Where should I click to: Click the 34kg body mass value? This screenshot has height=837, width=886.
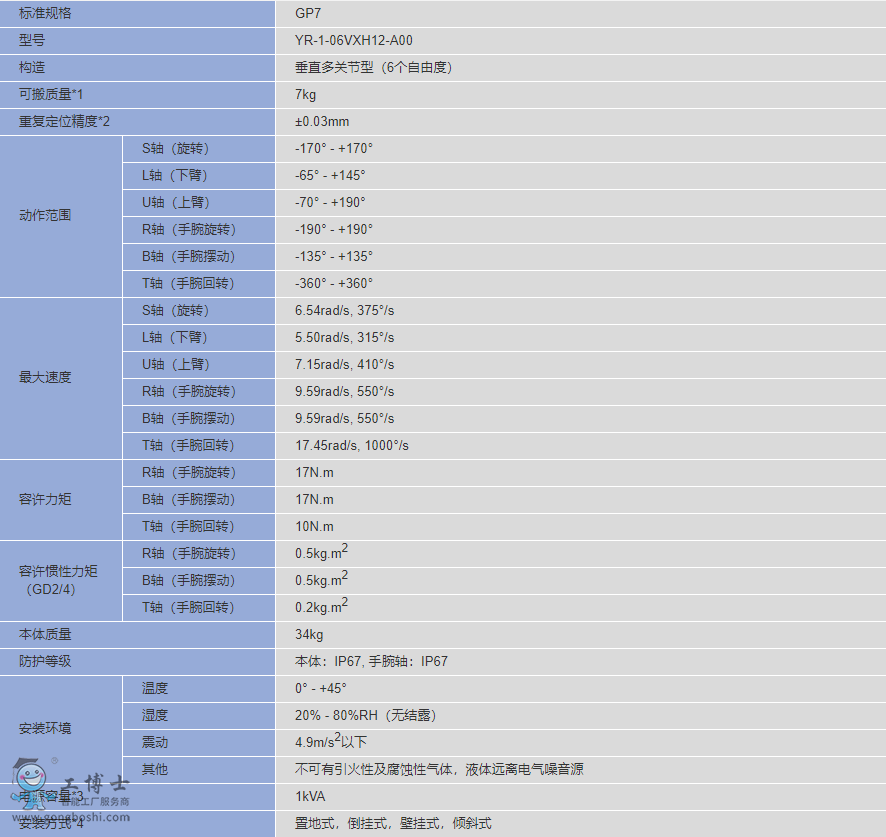309,635
